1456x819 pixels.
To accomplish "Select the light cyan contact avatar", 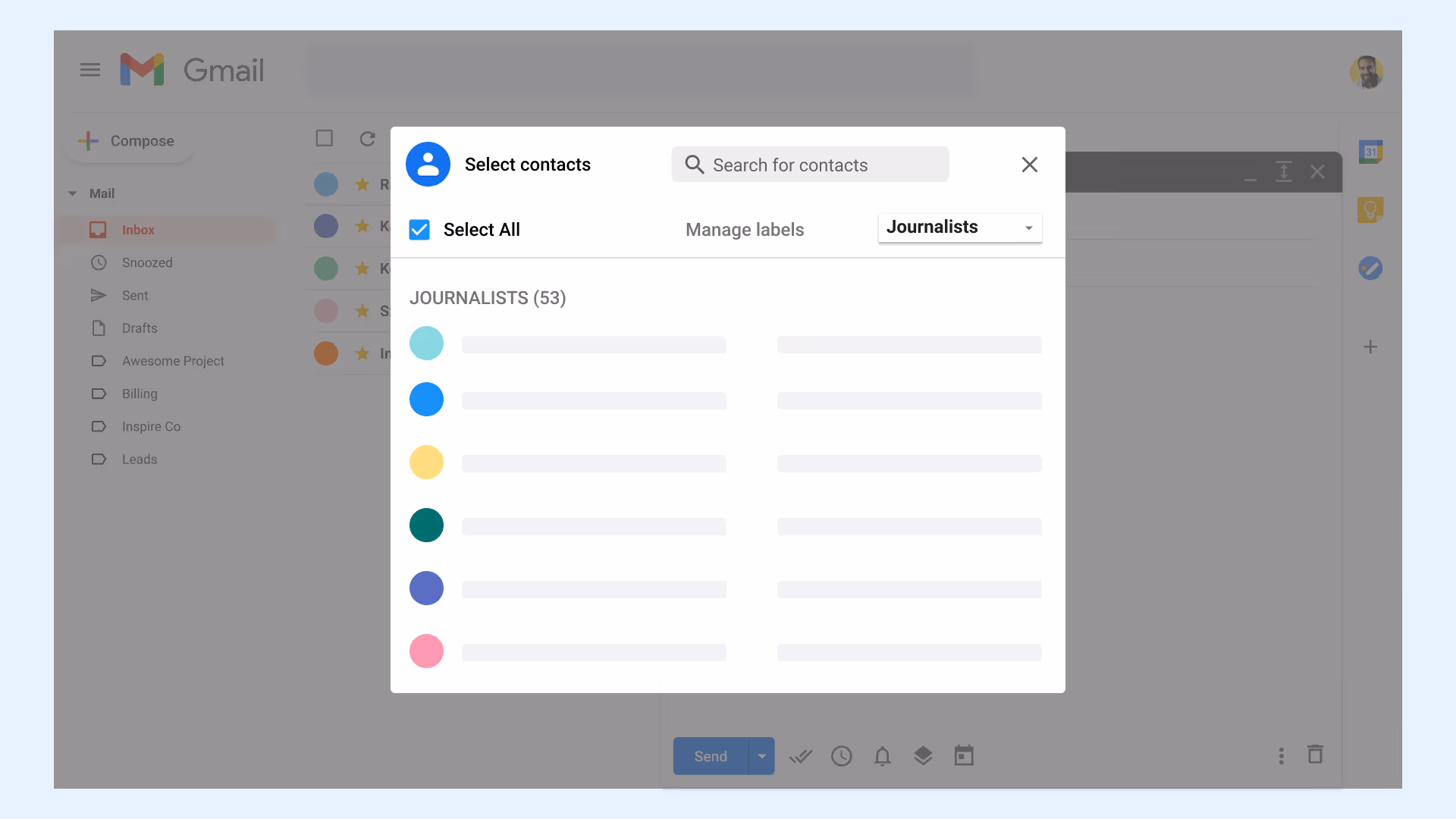I will 426,344.
